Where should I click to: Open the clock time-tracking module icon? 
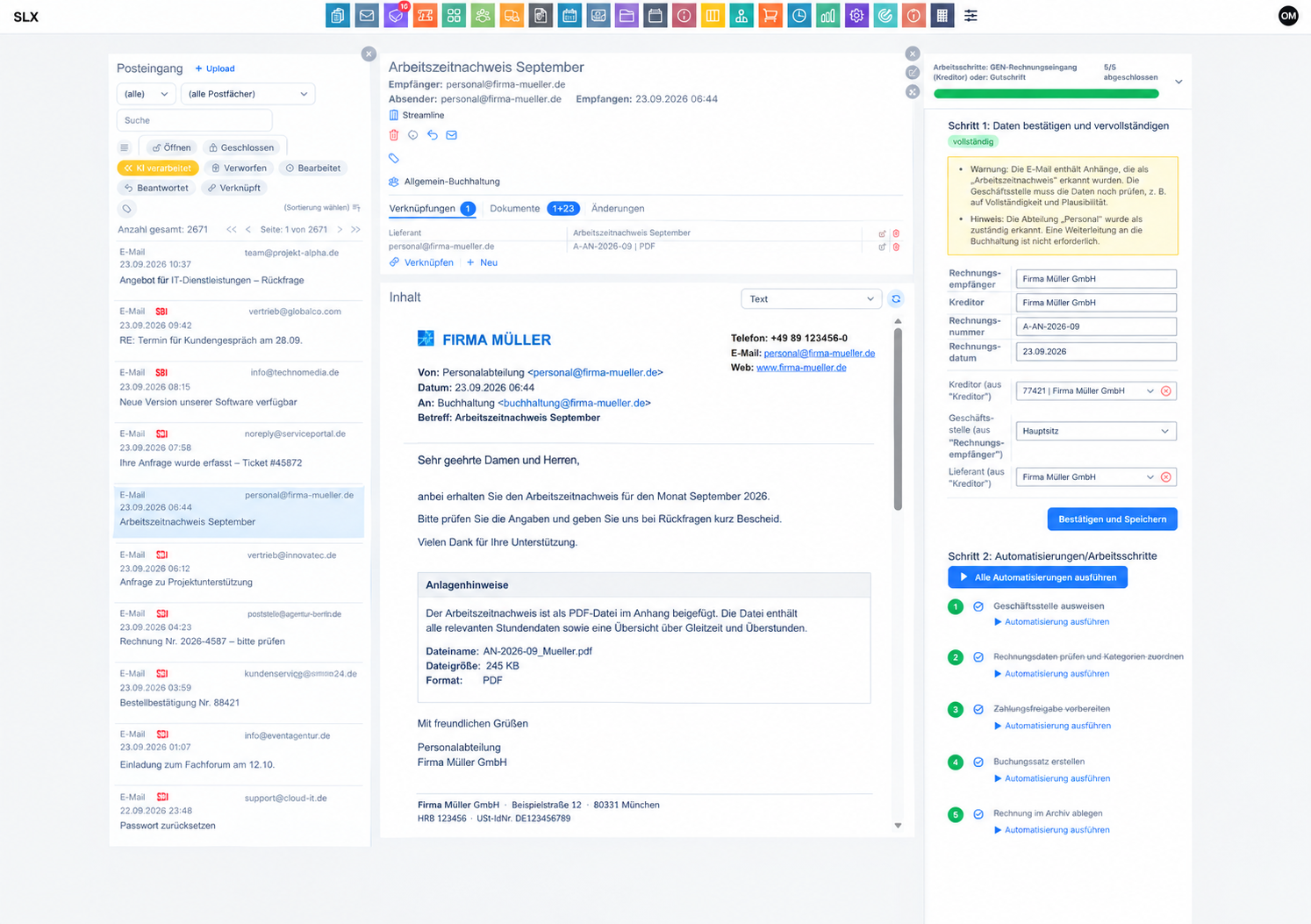[799, 16]
